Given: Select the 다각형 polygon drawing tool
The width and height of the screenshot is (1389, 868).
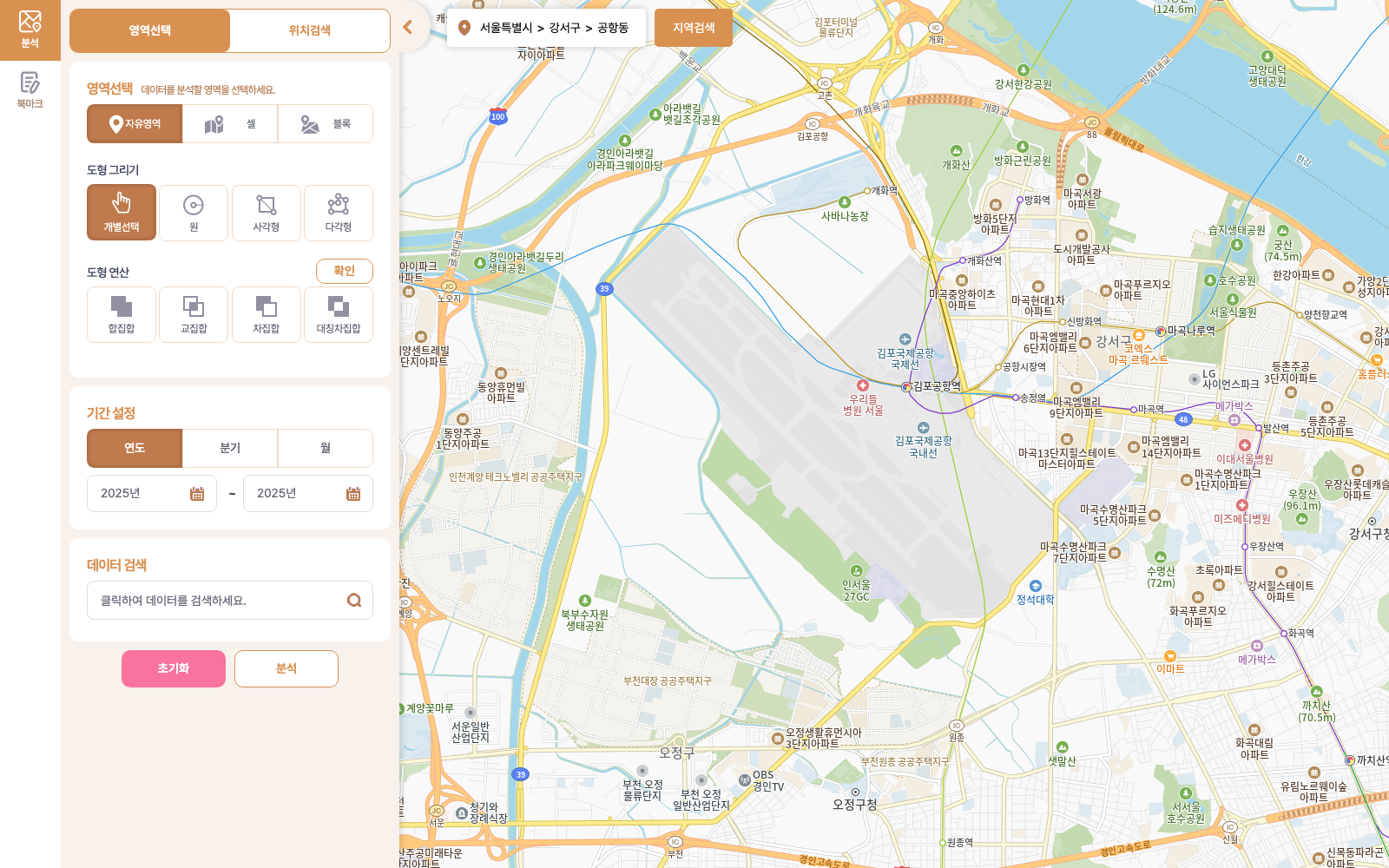Looking at the screenshot, I should (338, 212).
